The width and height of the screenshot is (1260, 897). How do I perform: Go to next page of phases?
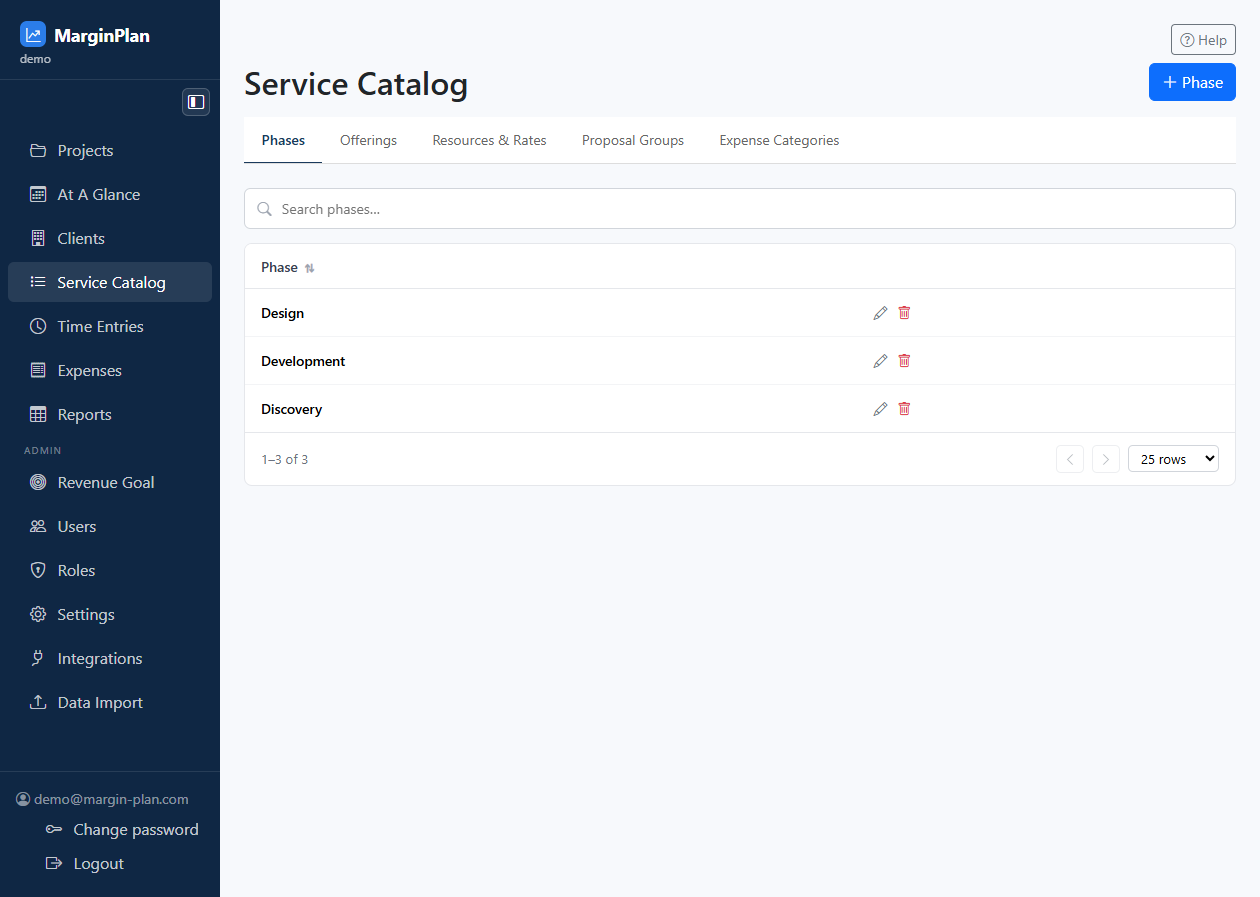[x=1105, y=459]
